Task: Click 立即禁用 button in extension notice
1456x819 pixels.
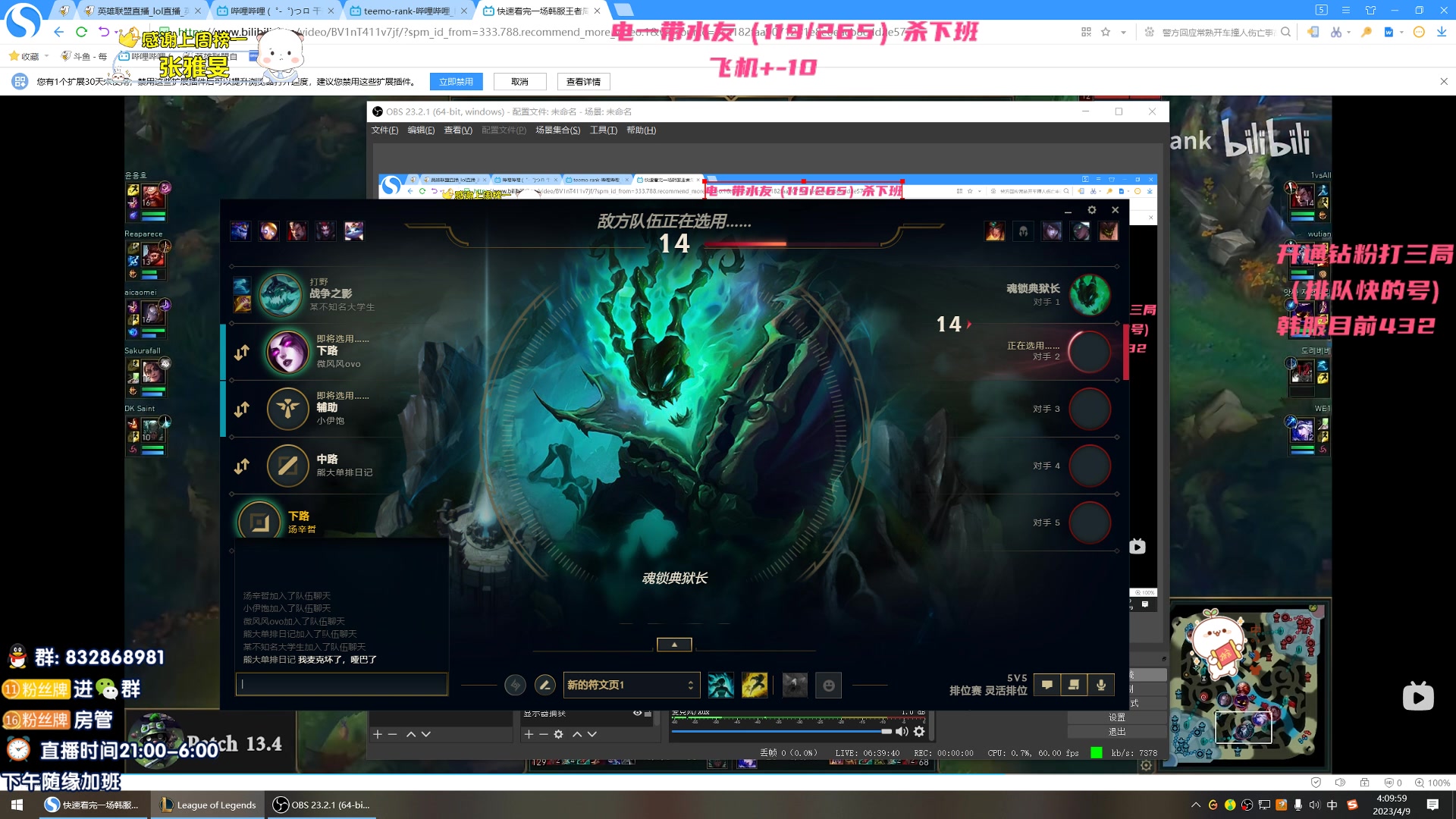Action: point(456,81)
